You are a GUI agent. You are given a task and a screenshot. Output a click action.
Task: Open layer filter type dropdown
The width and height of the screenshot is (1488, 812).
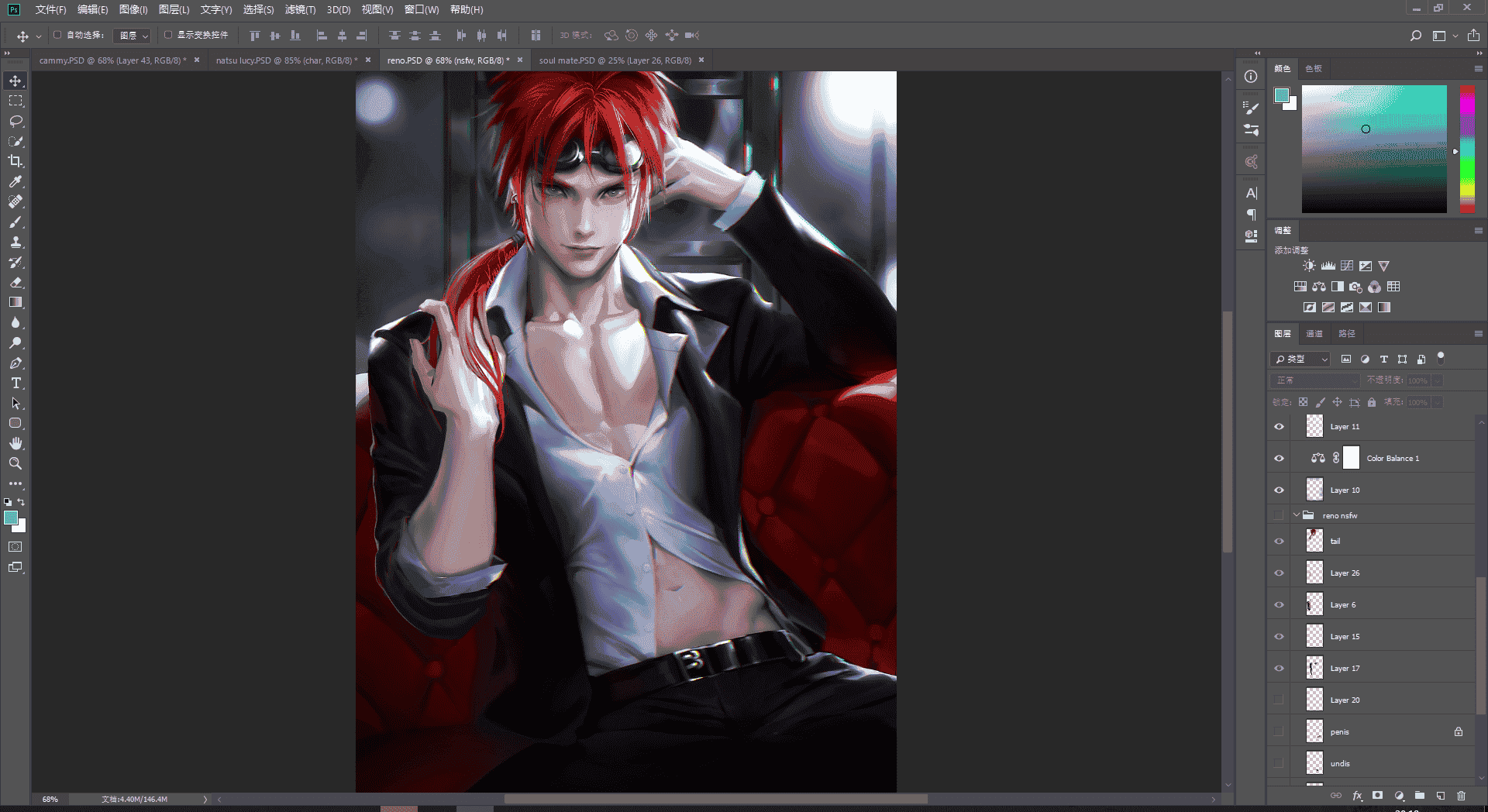pos(1300,360)
